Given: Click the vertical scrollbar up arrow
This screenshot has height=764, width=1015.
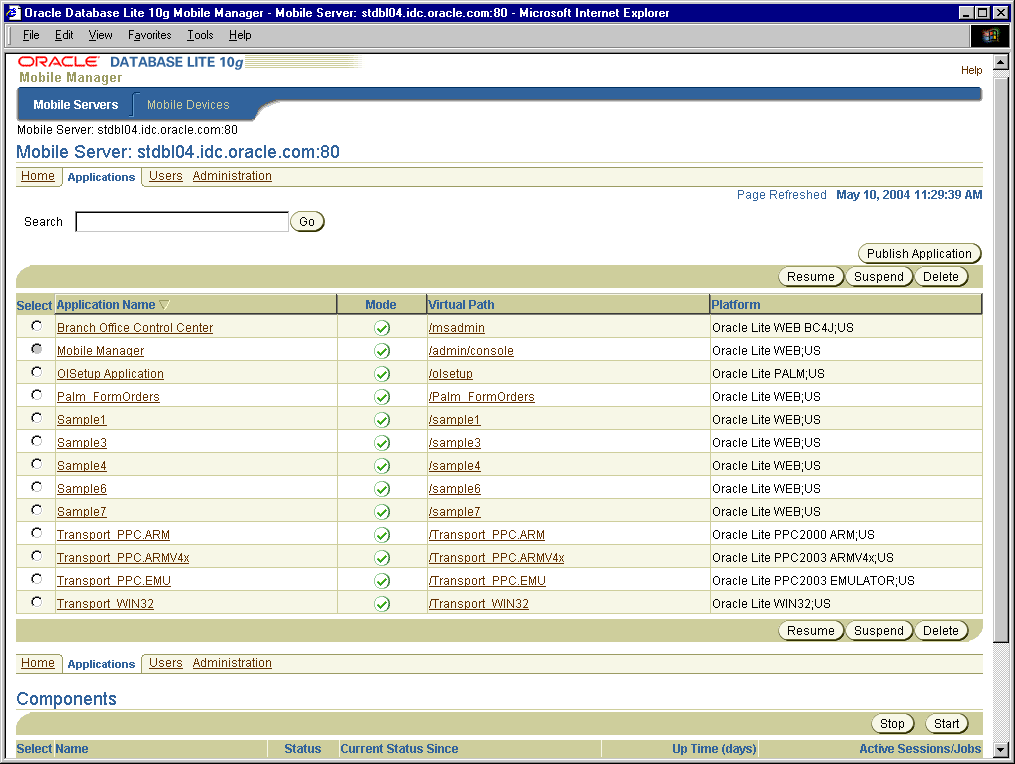Looking at the screenshot, I should [1001, 62].
